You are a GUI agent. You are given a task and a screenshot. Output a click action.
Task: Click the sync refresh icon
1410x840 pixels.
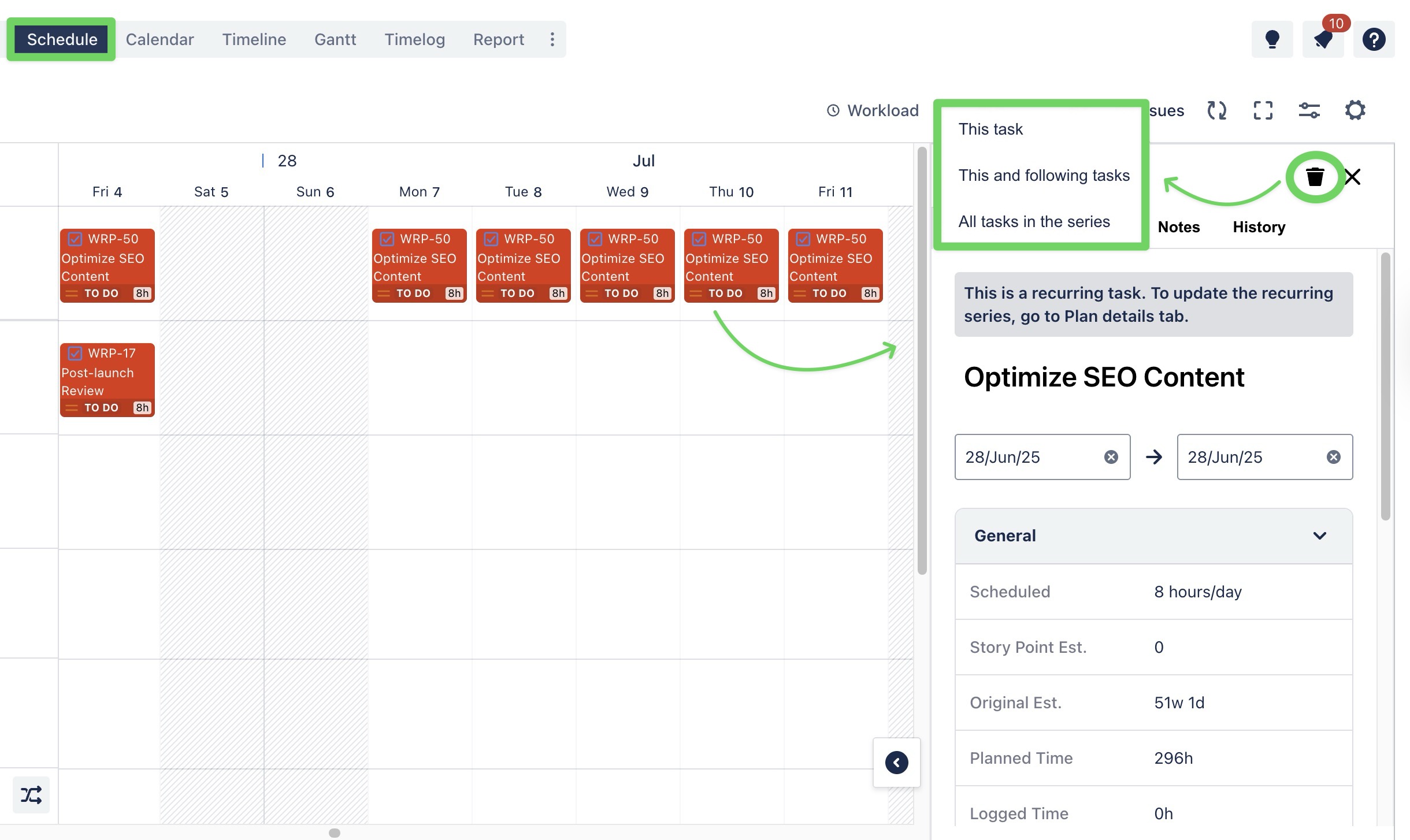coord(1216,110)
